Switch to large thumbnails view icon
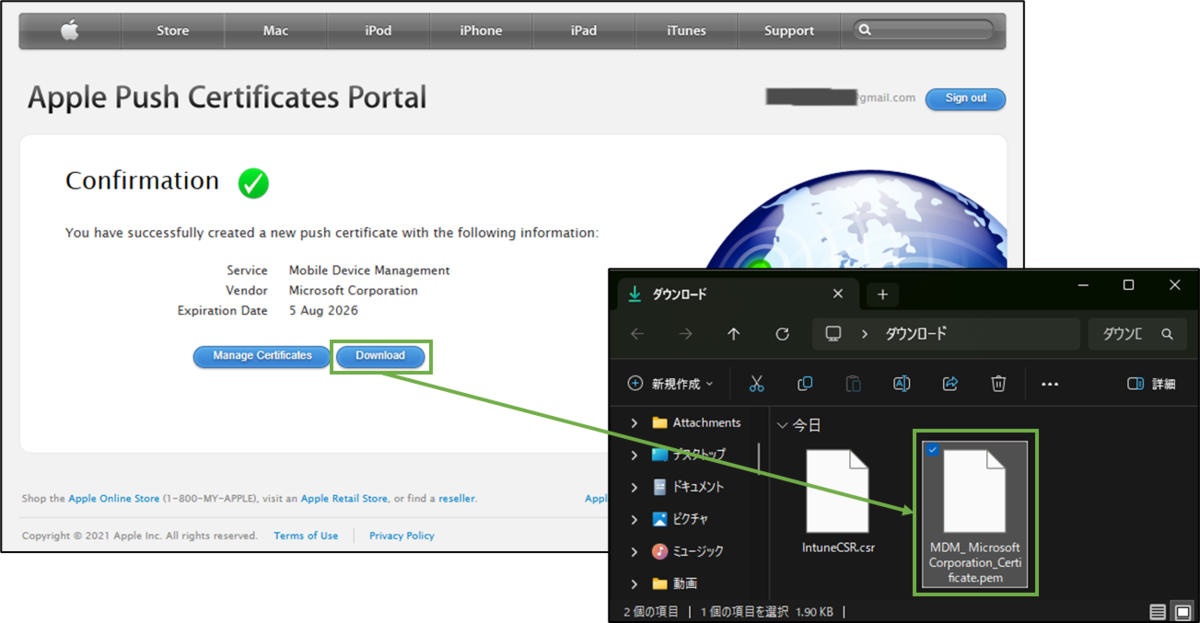 1182,612
